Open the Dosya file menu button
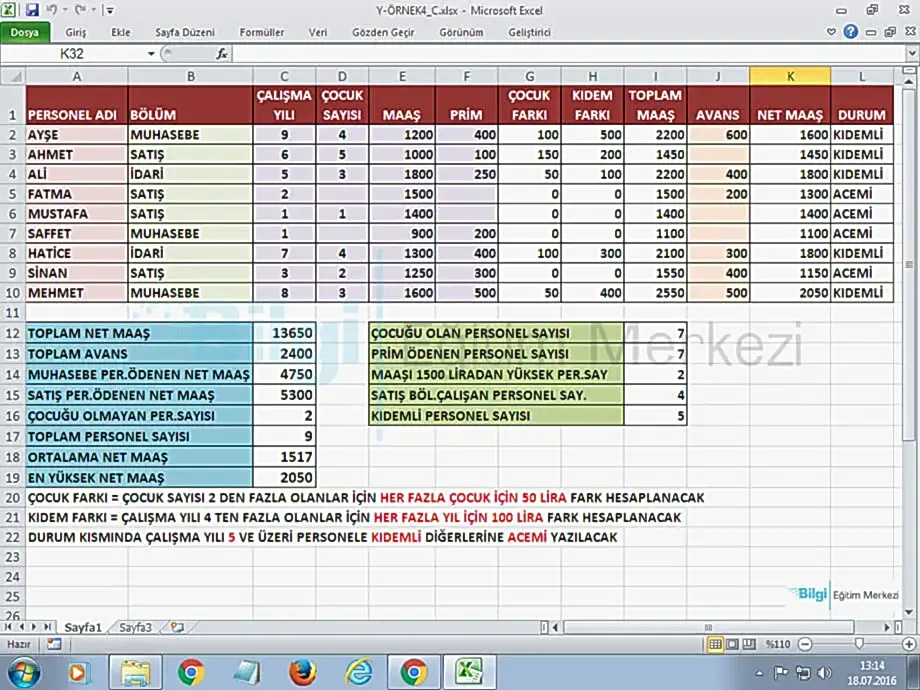Screen dimensions: 920x690 [x=25, y=32]
